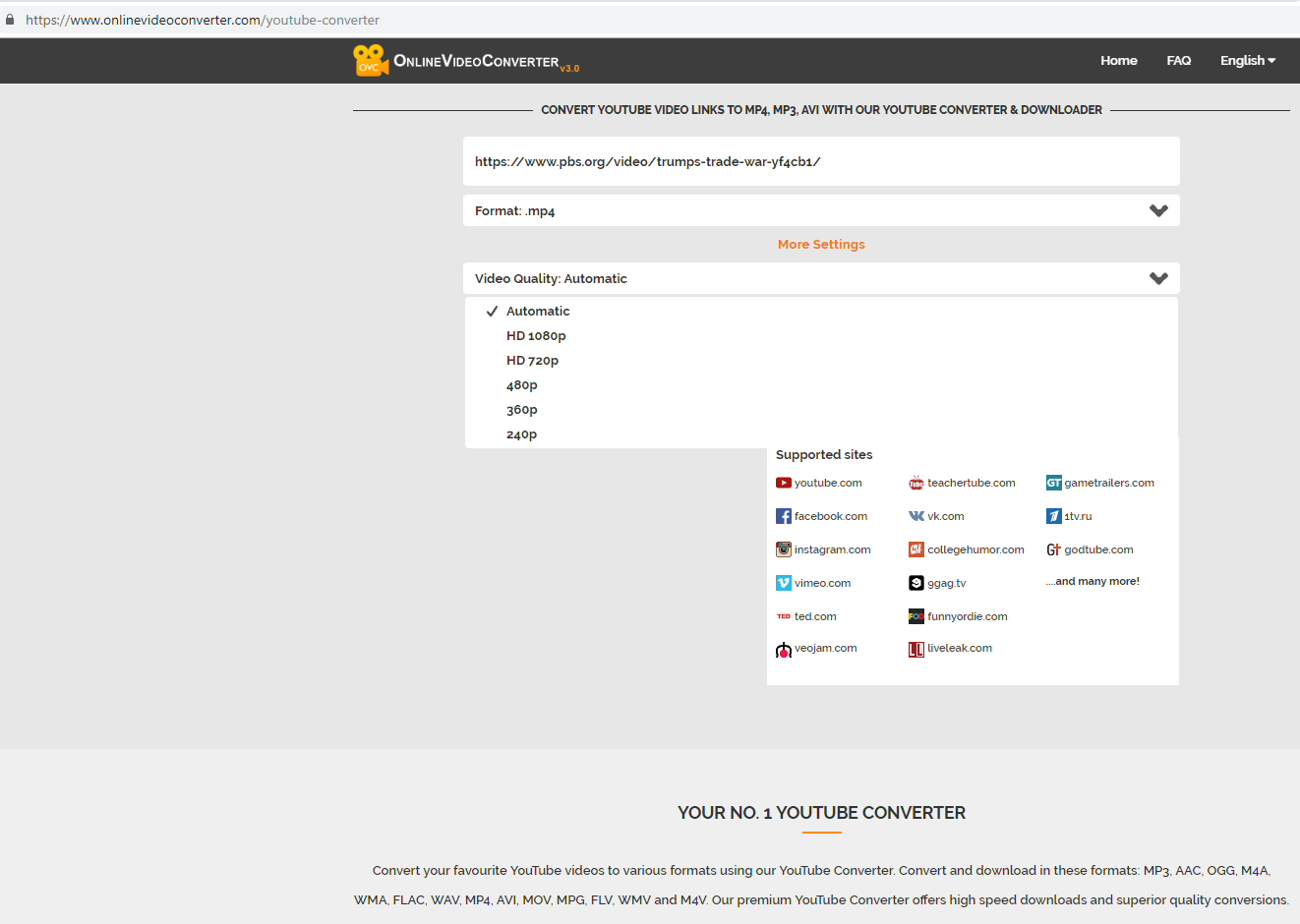Click the checkmark beside Automatic
Screen dimensions: 1300x924
pos(492,311)
